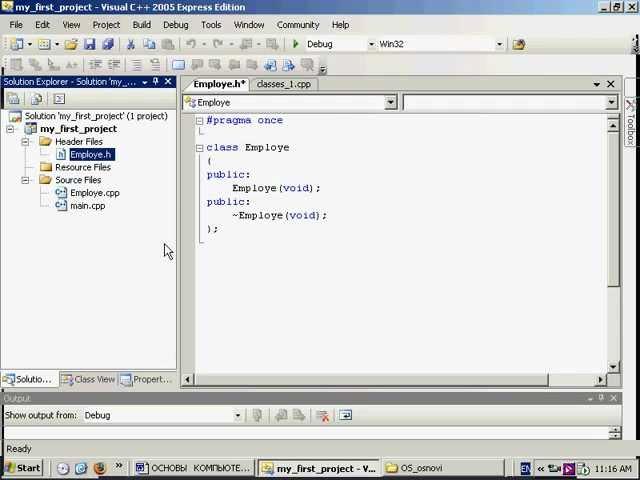Viewport: 640px width, 480px height.
Task: Select Resource Files folder
Action: coord(82,167)
